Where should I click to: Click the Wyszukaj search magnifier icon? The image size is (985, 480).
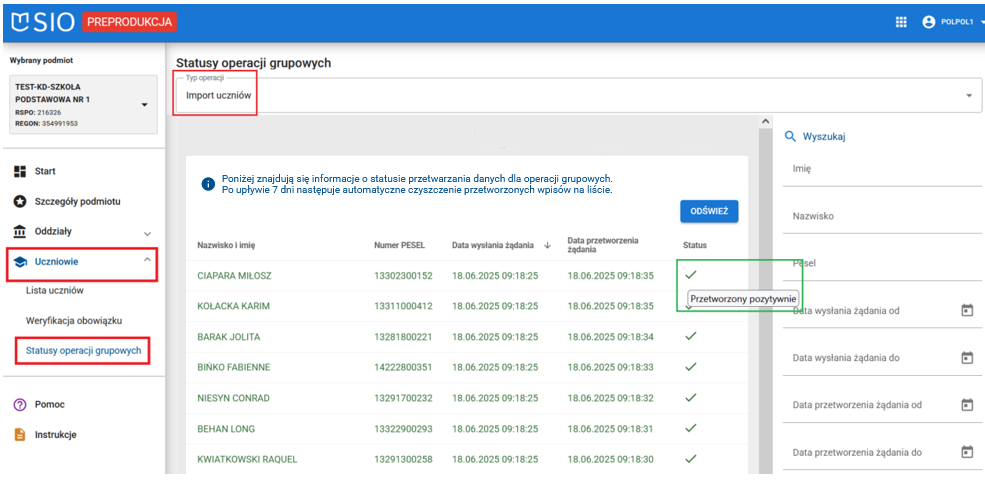(790, 137)
